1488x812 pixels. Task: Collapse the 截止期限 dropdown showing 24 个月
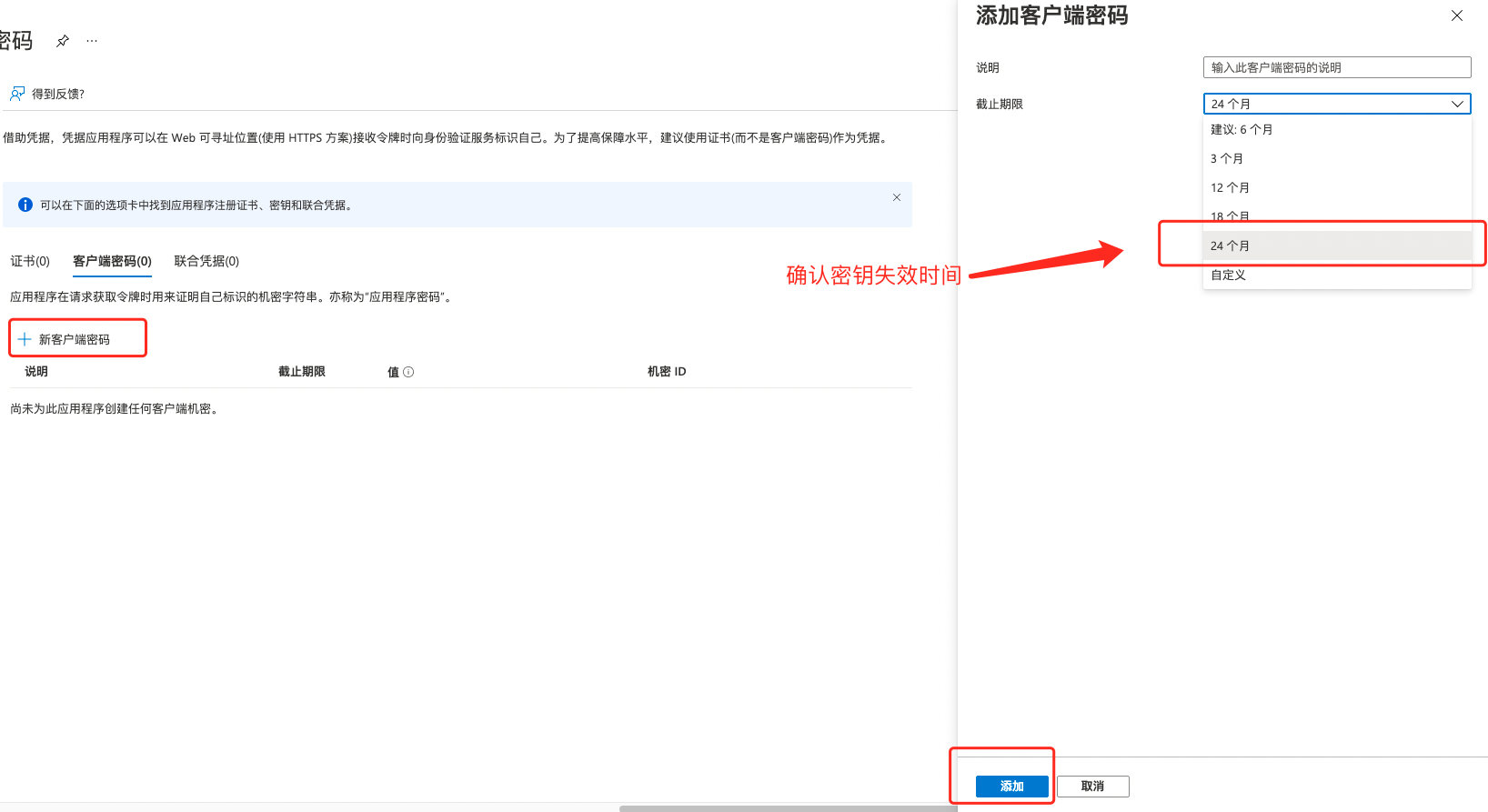pyautogui.click(x=1337, y=104)
